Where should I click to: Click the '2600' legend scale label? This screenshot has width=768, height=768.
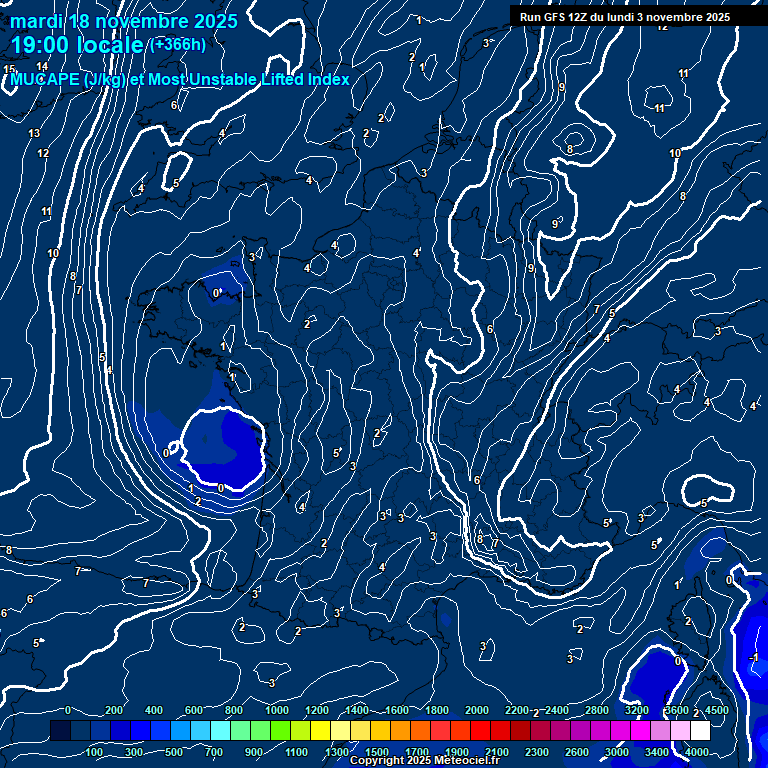(576, 752)
